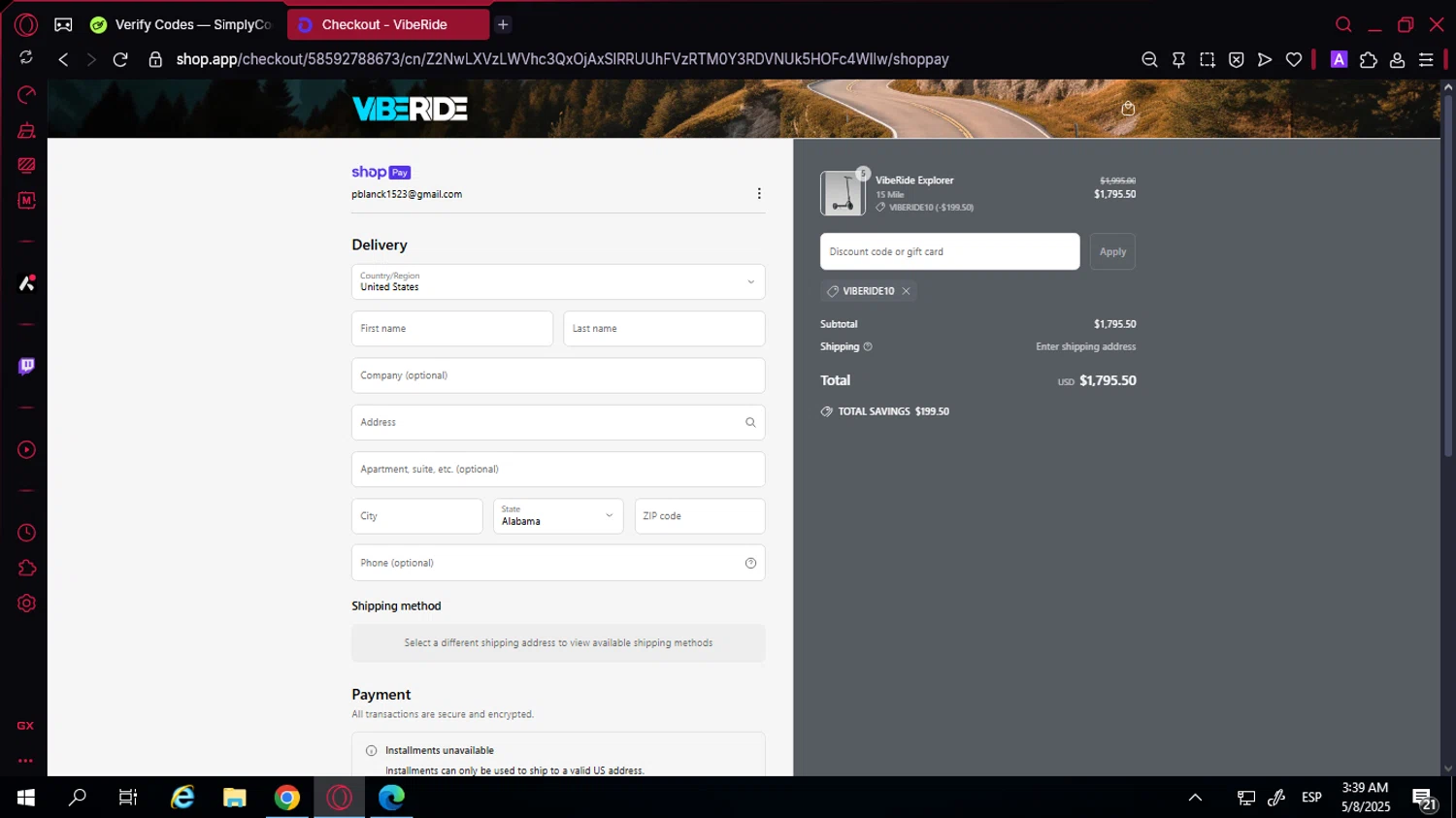Take a snapshot with the capture icon
Screen dimensions: 1456x818
tap(1208, 60)
